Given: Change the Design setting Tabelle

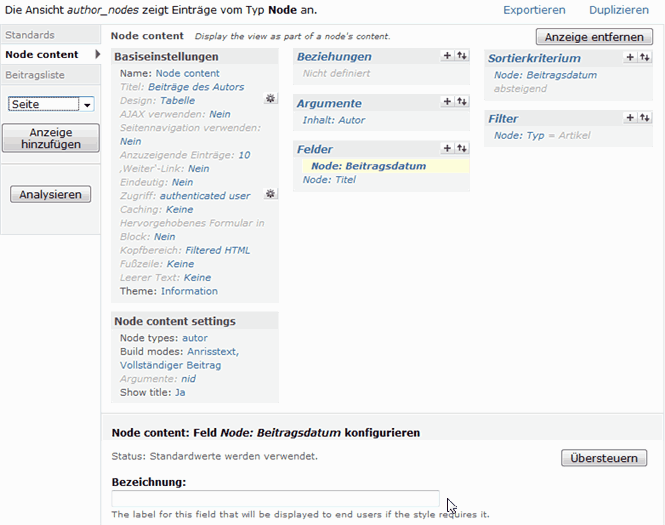Looking at the screenshot, I should (177, 101).
